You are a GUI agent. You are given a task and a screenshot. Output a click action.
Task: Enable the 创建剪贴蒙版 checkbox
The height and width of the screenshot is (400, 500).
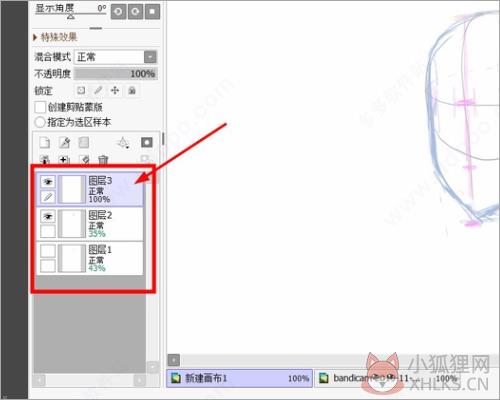coord(40,107)
